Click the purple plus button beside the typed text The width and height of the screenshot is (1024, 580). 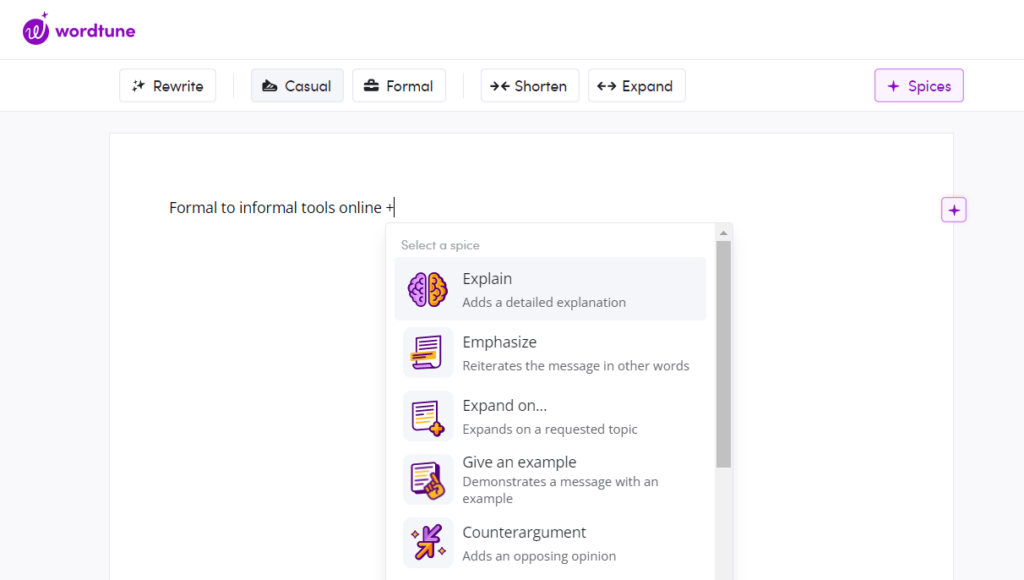953,209
